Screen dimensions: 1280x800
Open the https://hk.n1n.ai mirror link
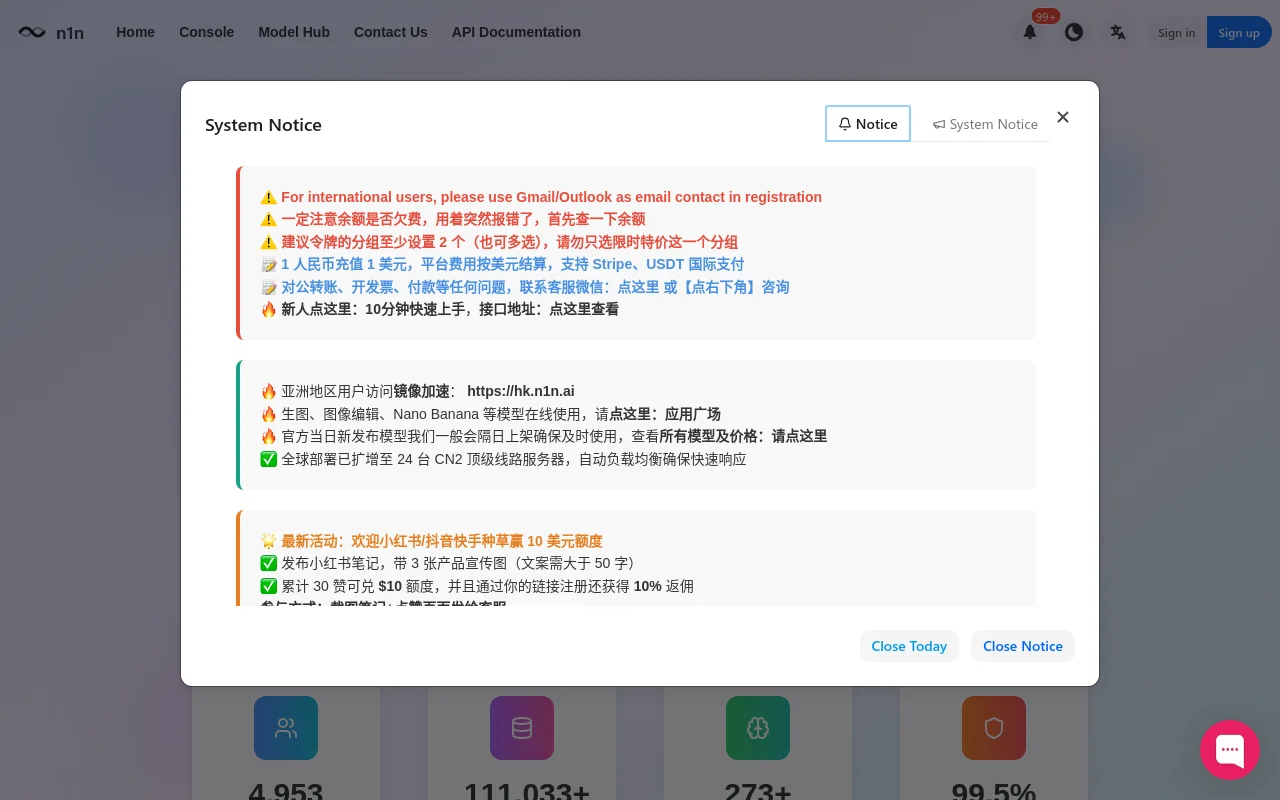coord(520,391)
